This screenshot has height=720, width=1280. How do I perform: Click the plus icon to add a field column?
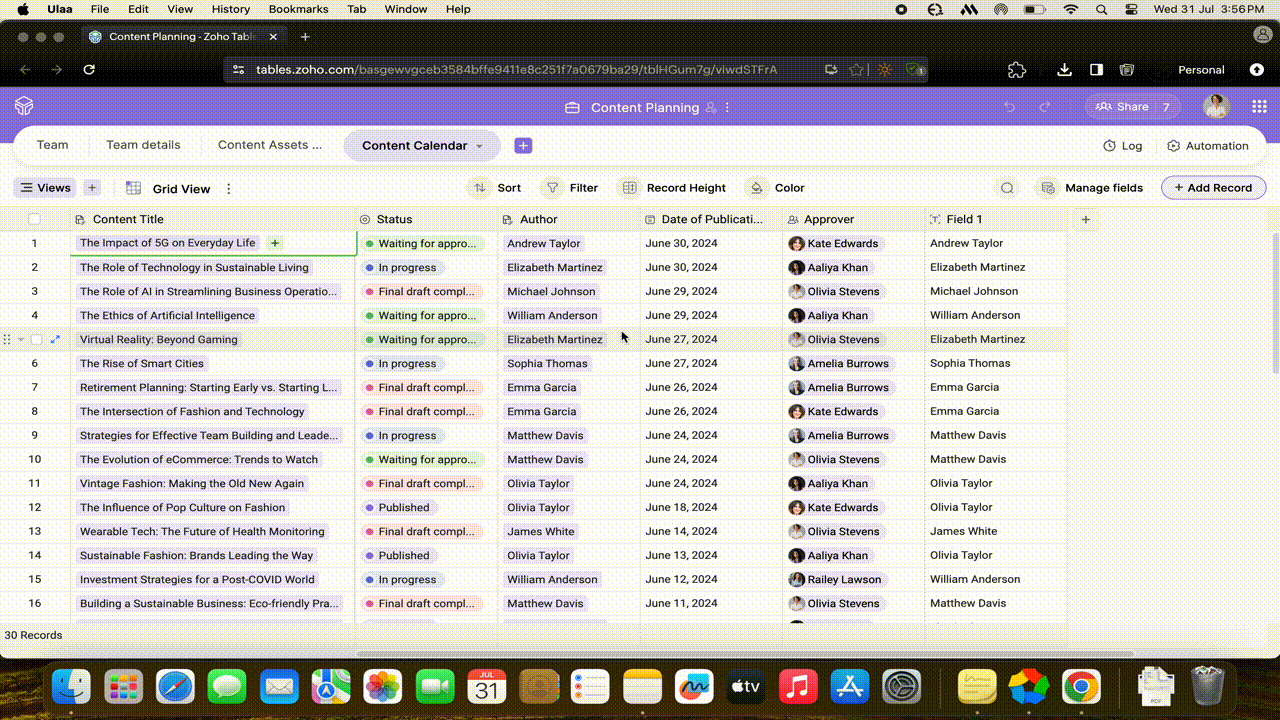pyautogui.click(x=1085, y=219)
